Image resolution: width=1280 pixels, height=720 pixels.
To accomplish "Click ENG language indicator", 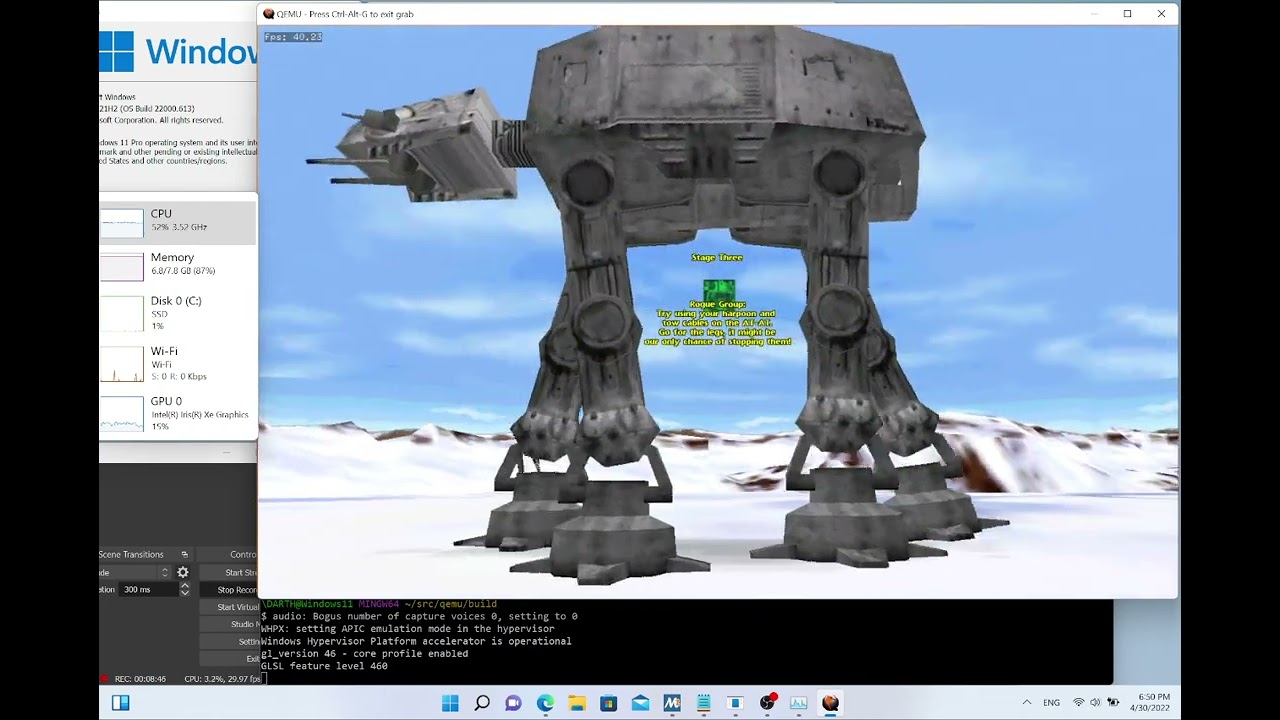I will tap(1051, 703).
